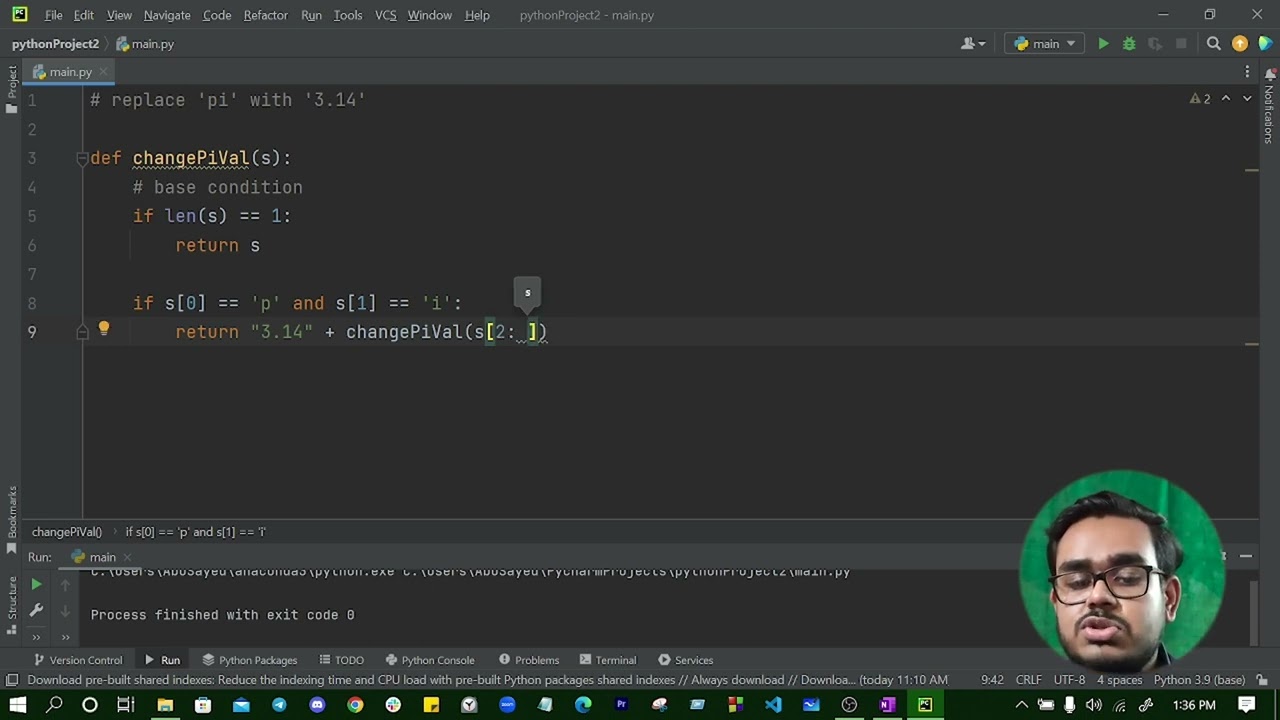1280x720 pixels.
Task: Click cursor position 9:42 in status bar
Action: (x=992, y=680)
